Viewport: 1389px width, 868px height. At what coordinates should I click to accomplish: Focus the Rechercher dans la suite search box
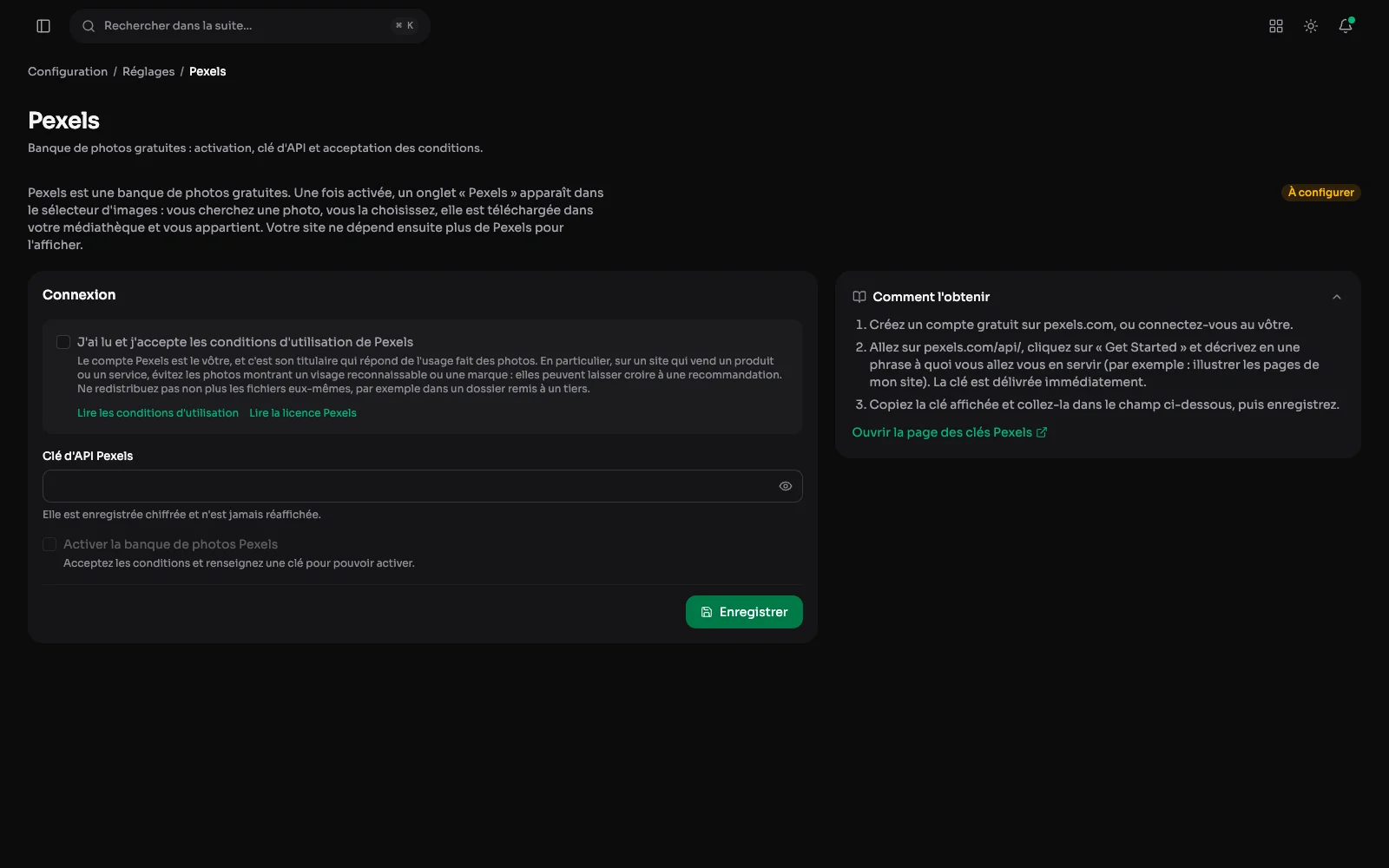pyautogui.click(x=250, y=26)
